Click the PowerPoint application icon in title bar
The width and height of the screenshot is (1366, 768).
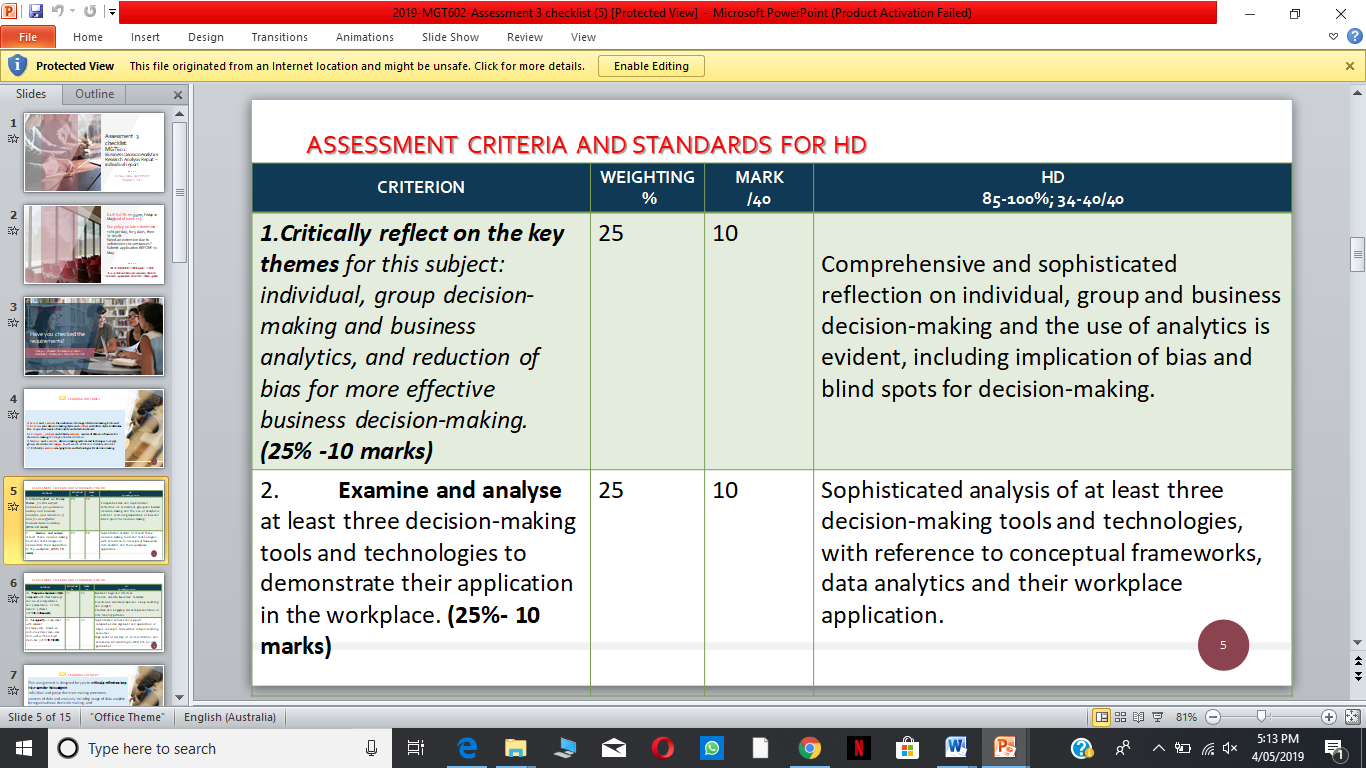click(11, 13)
